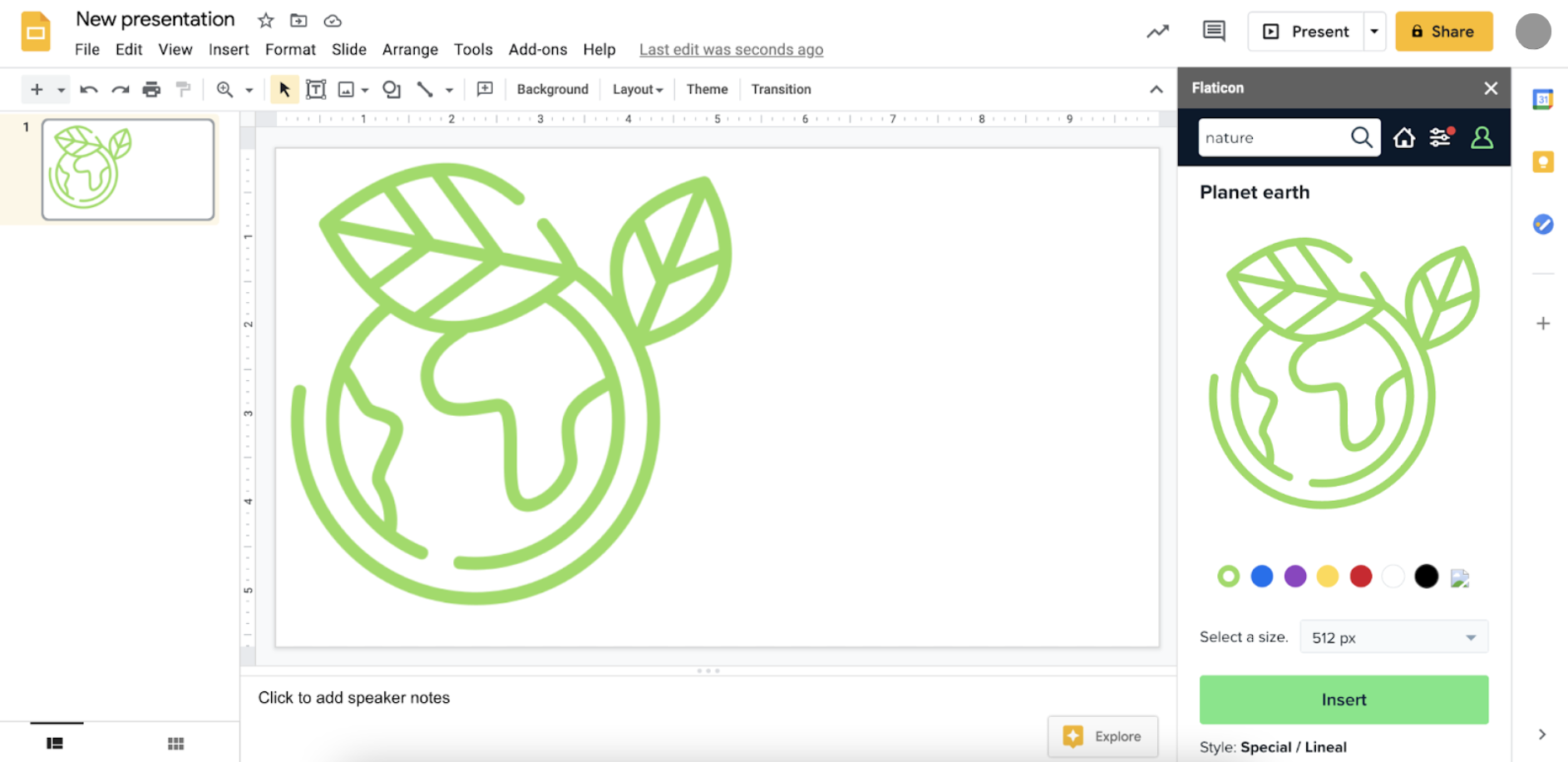
Task: Undo the last action
Action: pyautogui.click(x=88, y=89)
